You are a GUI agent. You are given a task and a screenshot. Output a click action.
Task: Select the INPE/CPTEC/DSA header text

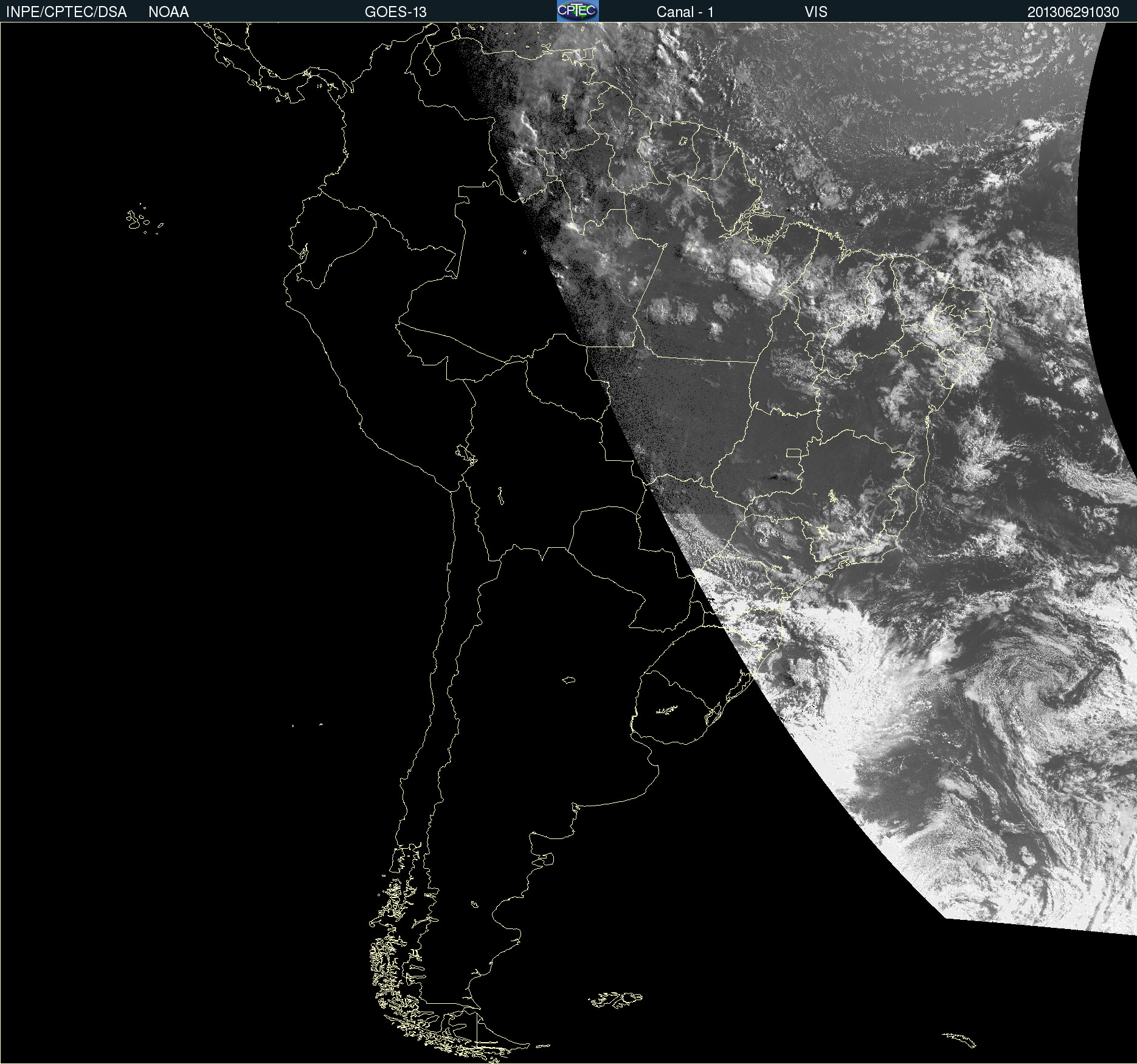[x=66, y=12]
